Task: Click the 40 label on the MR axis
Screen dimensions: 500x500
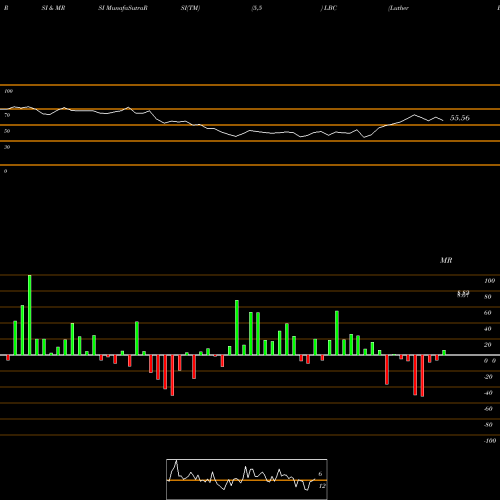Action: click(488, 329)
